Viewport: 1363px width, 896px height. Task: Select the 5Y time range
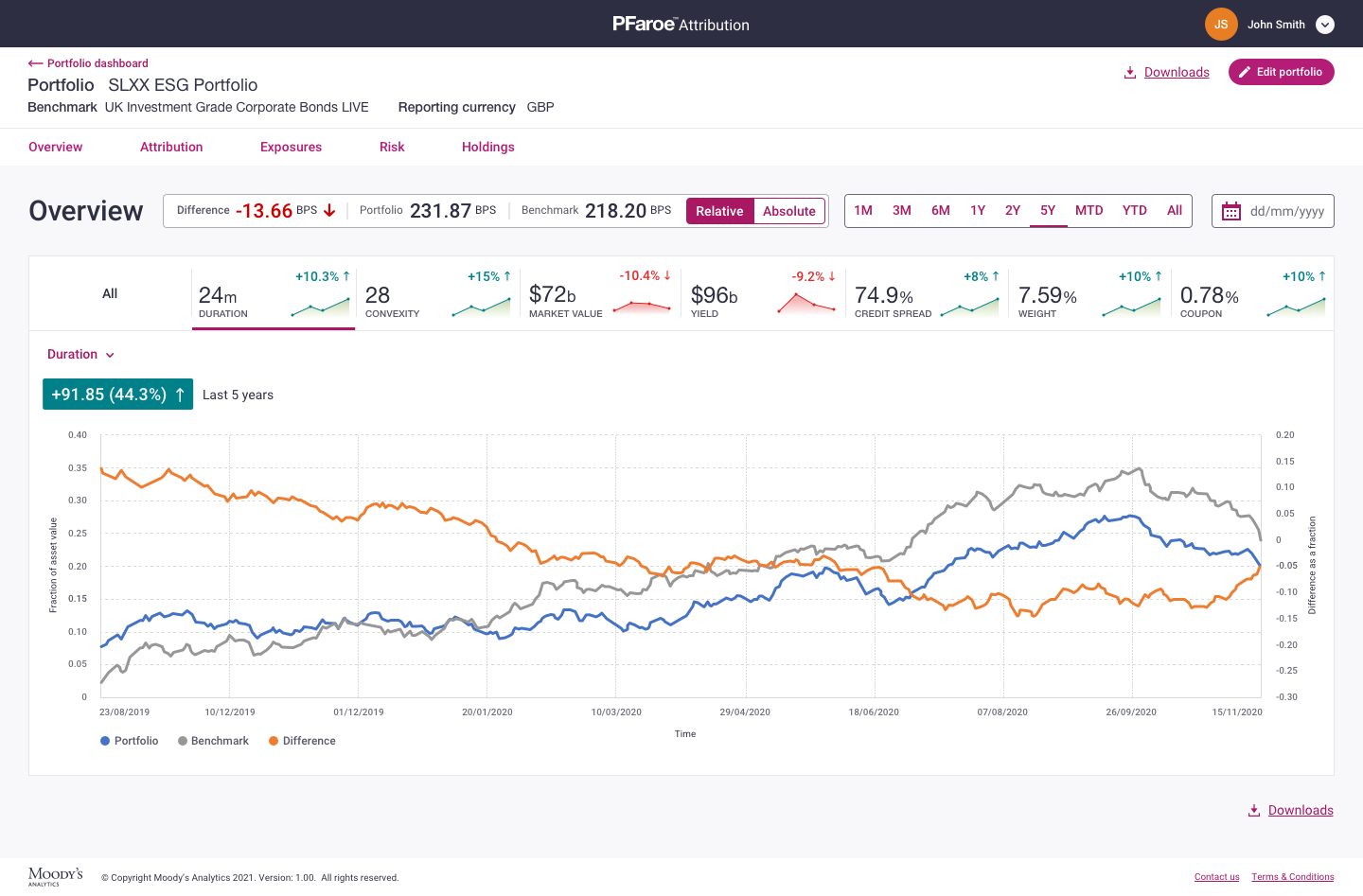click(1048, 210)
